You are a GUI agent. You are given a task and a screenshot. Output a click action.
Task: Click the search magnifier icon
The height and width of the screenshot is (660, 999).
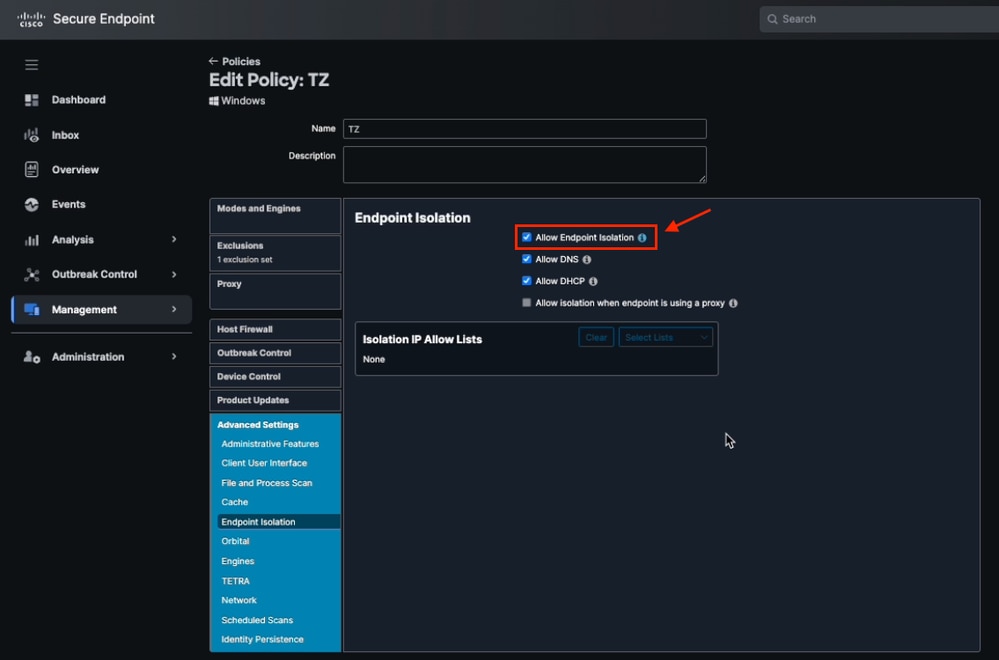pyautogui.click(x=772, y=19)
